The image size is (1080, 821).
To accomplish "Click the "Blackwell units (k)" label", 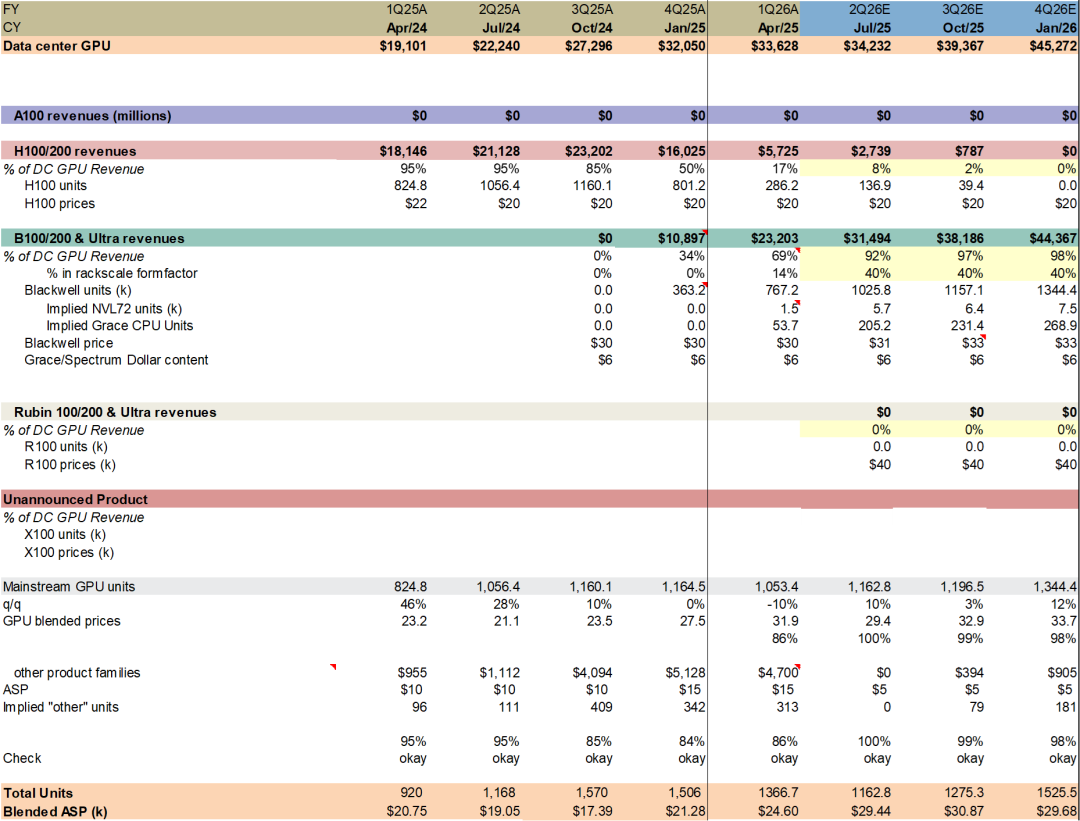I will pos(78,291).
